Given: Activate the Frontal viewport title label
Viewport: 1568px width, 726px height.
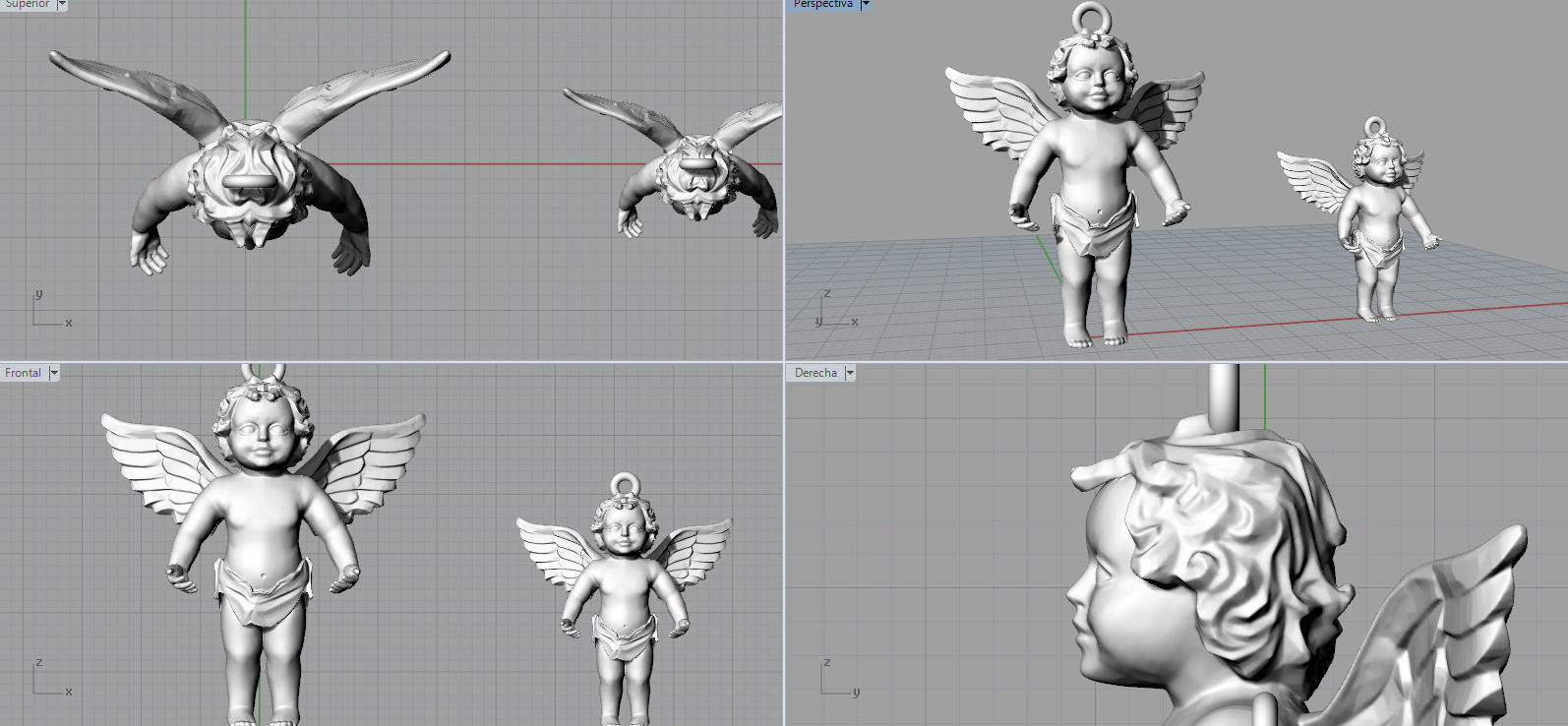Looking at the screenshot, I should pos(24,373).
